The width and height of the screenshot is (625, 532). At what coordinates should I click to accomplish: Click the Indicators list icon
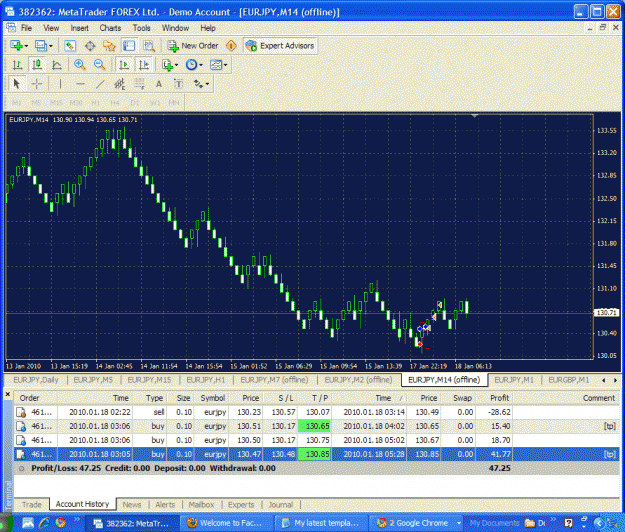168,65
